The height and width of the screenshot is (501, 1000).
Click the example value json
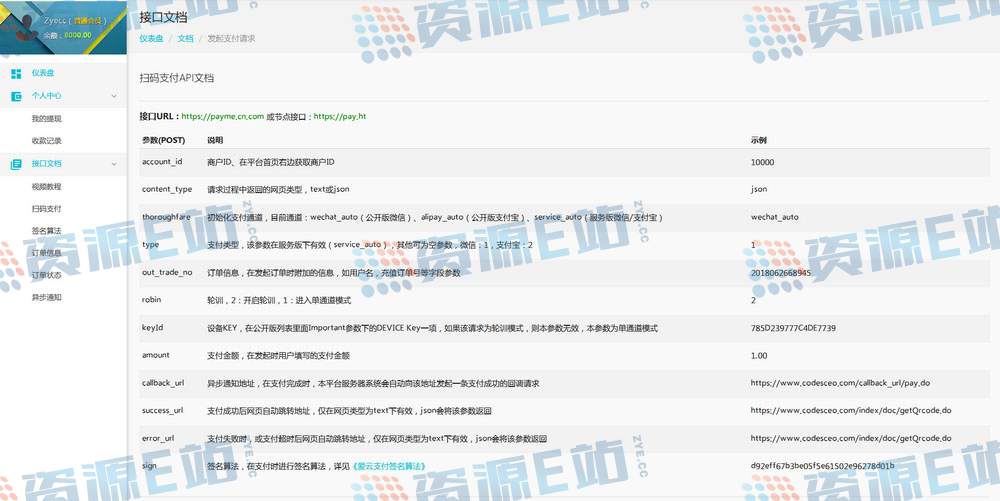[759, 189]
